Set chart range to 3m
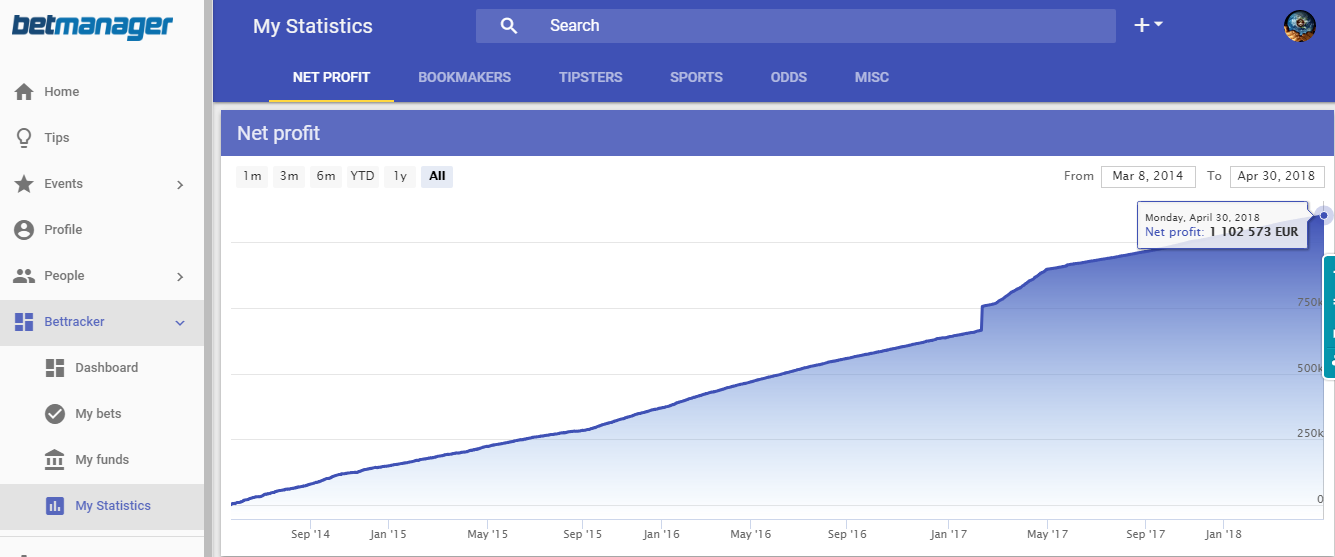 point(289,176)
